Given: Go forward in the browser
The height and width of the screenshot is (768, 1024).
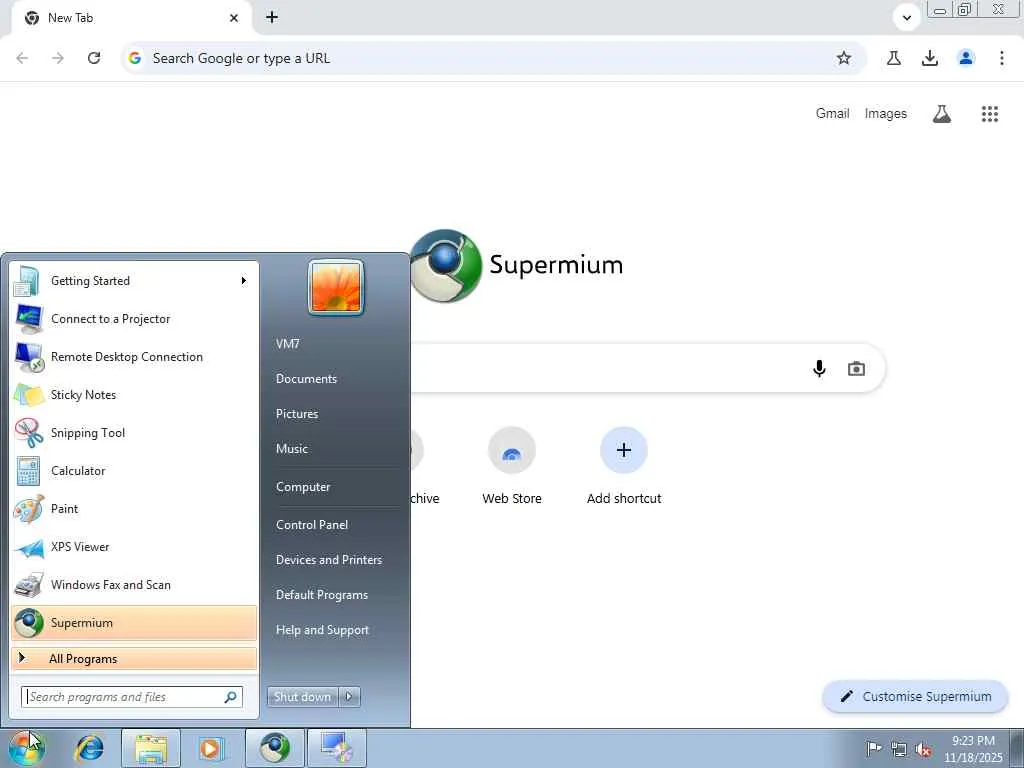Looking at the screenshot, I should 58,58.
